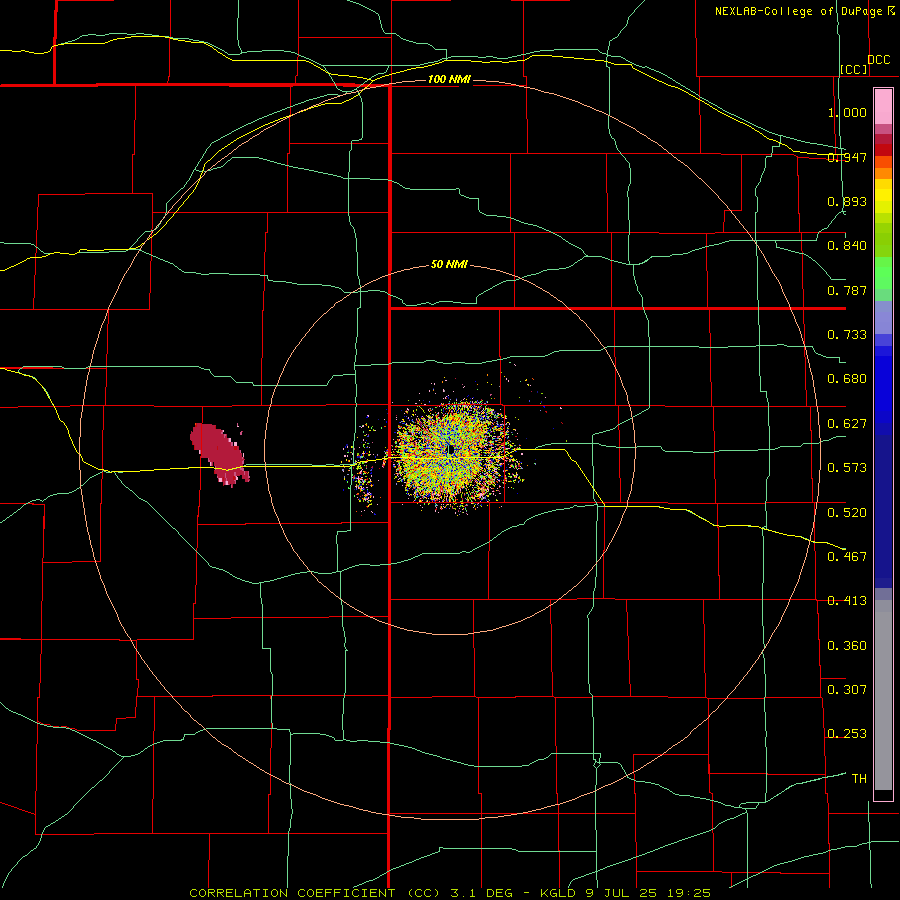Click the DCC label above the color bar
Screen dimensions: 900x900
(879, 60)
